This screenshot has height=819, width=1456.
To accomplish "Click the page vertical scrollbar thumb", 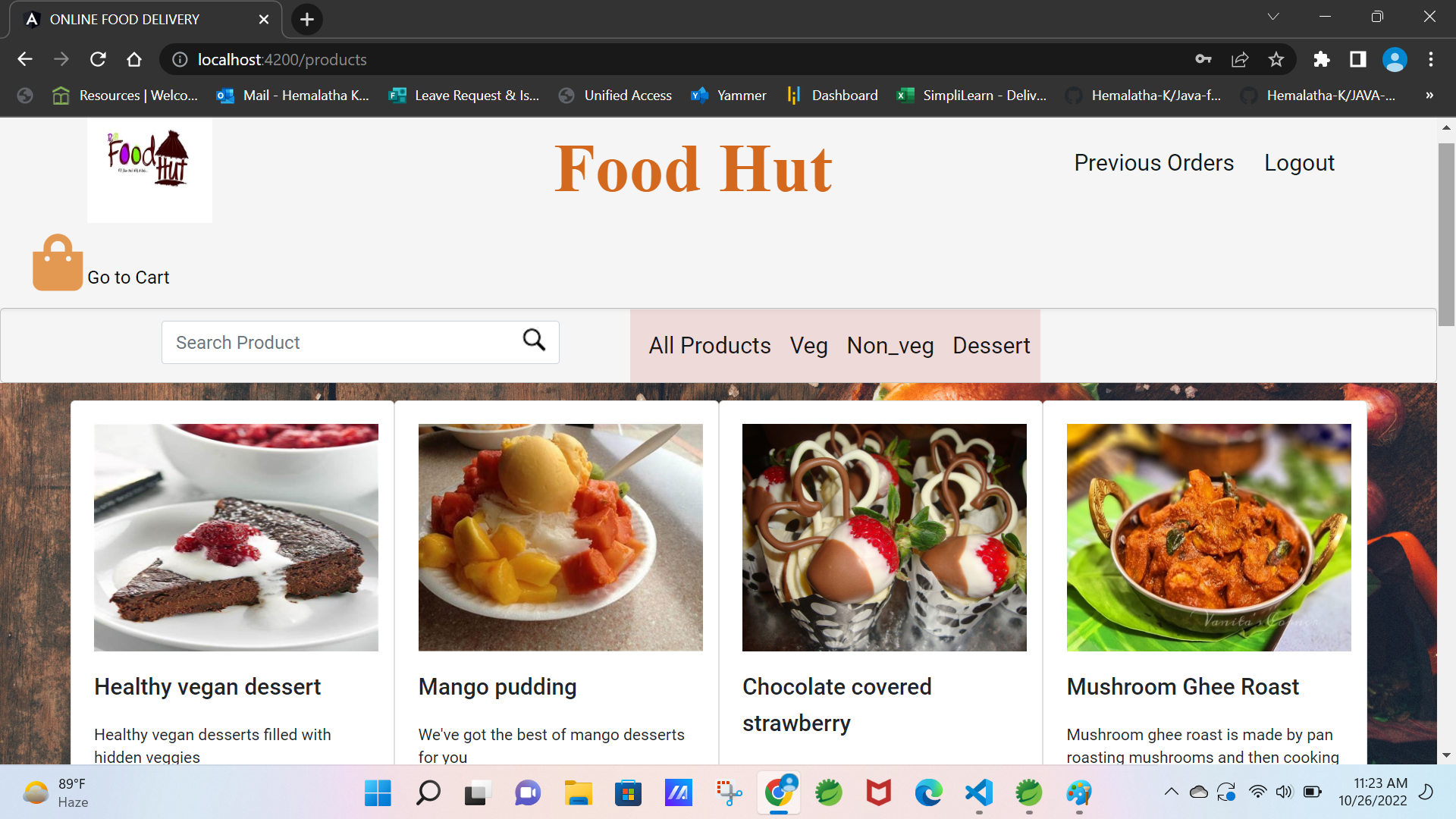I will tap(1446, 235).
